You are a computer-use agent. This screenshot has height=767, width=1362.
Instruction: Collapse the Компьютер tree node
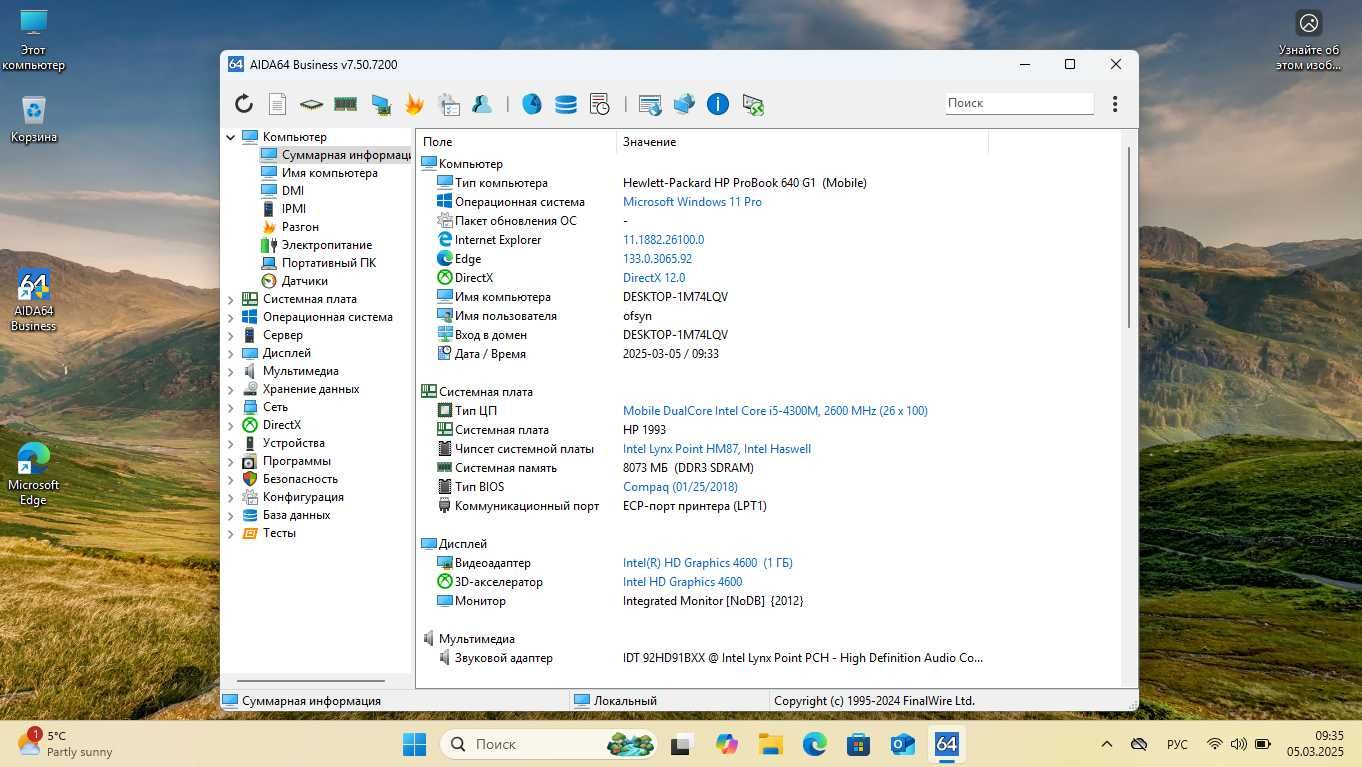[231, 137]
